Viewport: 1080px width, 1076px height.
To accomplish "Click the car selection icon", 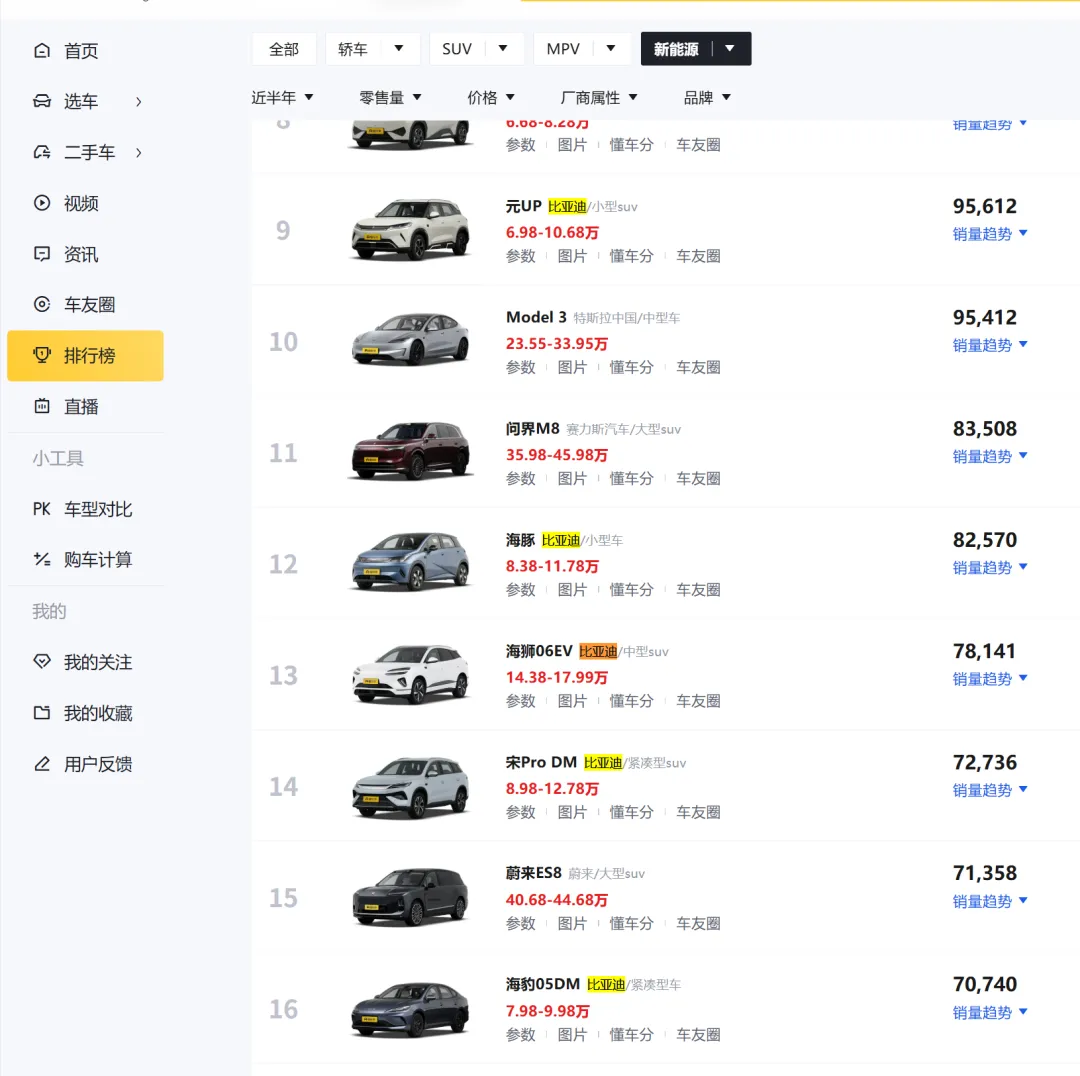I will 42,101.
